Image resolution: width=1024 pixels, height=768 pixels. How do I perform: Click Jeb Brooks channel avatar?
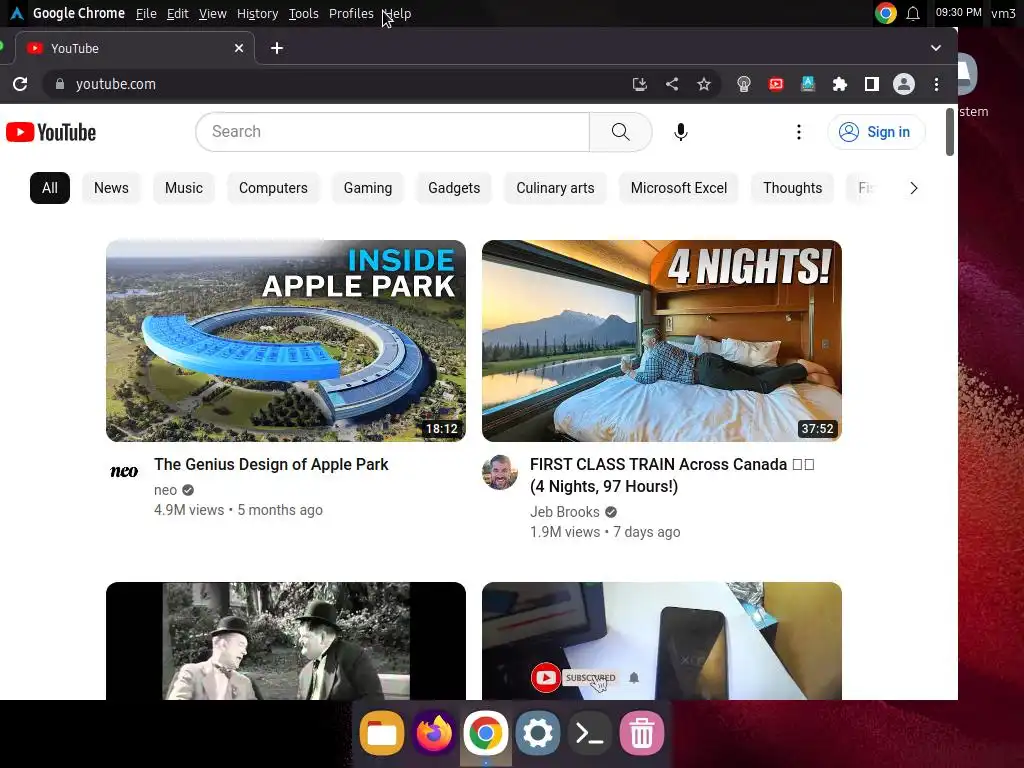click(x=500, y=472)
